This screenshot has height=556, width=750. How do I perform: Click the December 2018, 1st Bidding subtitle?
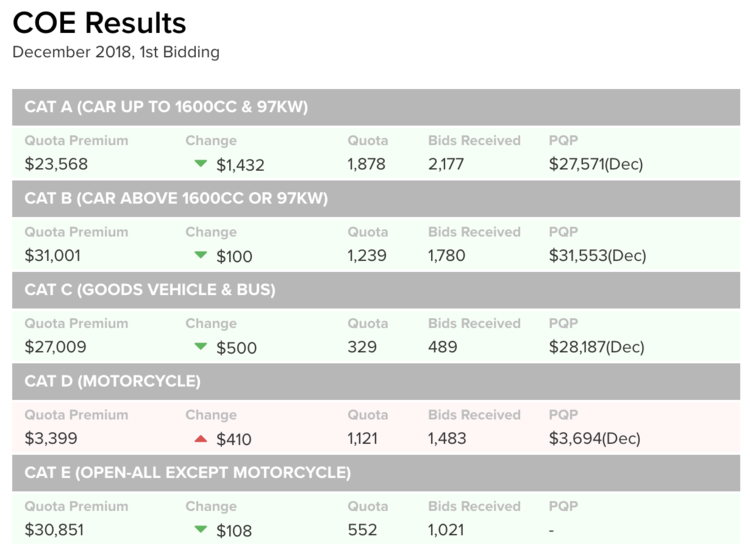[116, 52]
